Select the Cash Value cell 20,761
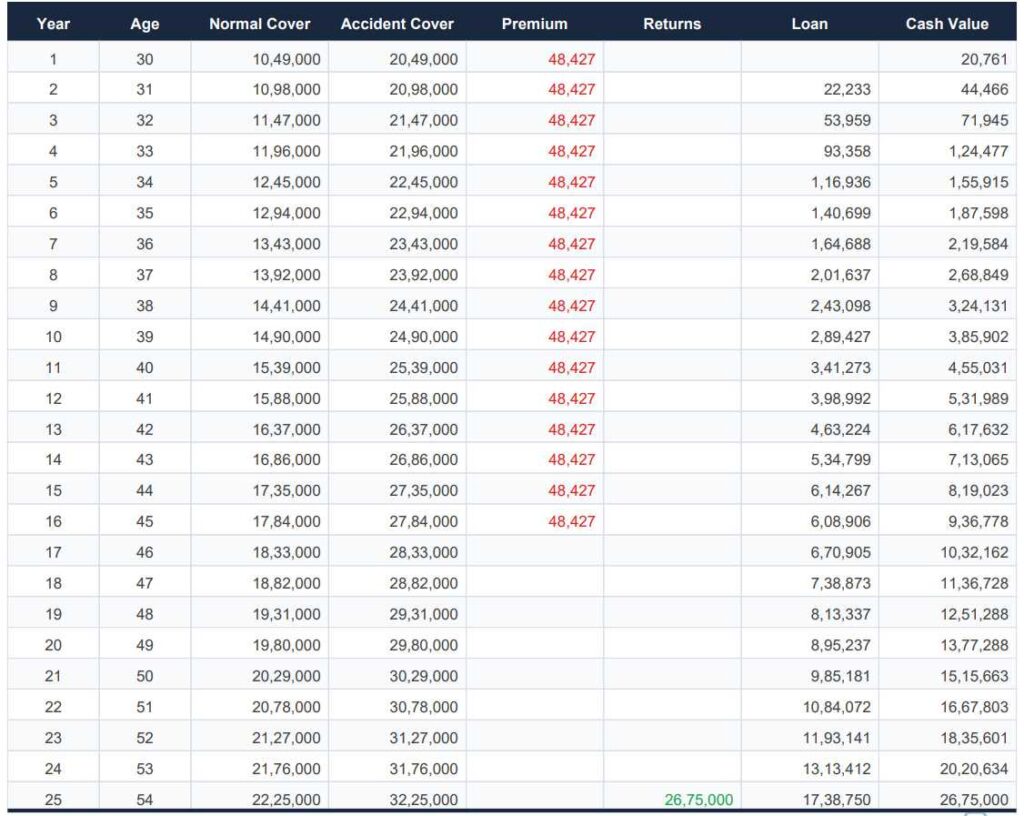The width and height of the screenshot is (1024, 816). tap(984, 59)
